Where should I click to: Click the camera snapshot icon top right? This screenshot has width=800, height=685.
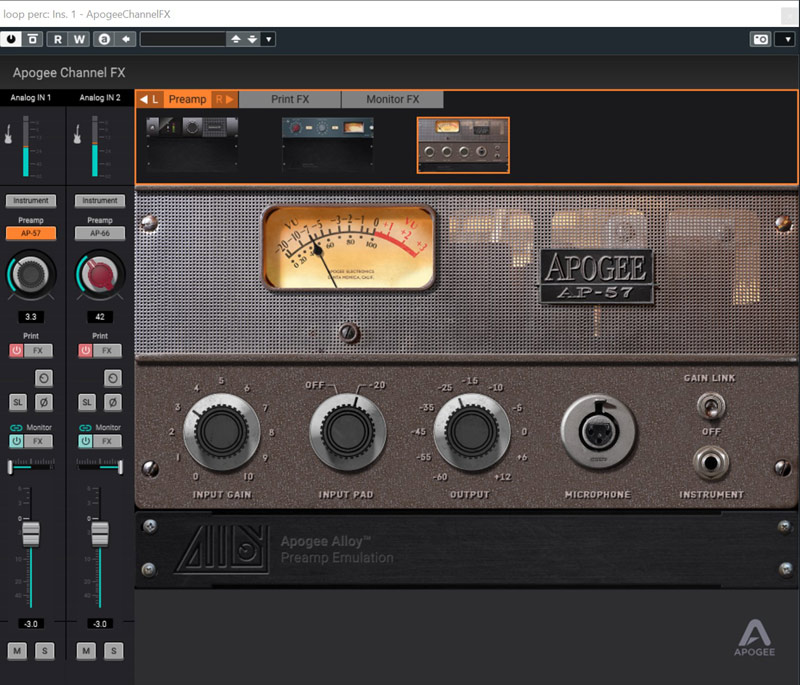[x=762, y=38]
